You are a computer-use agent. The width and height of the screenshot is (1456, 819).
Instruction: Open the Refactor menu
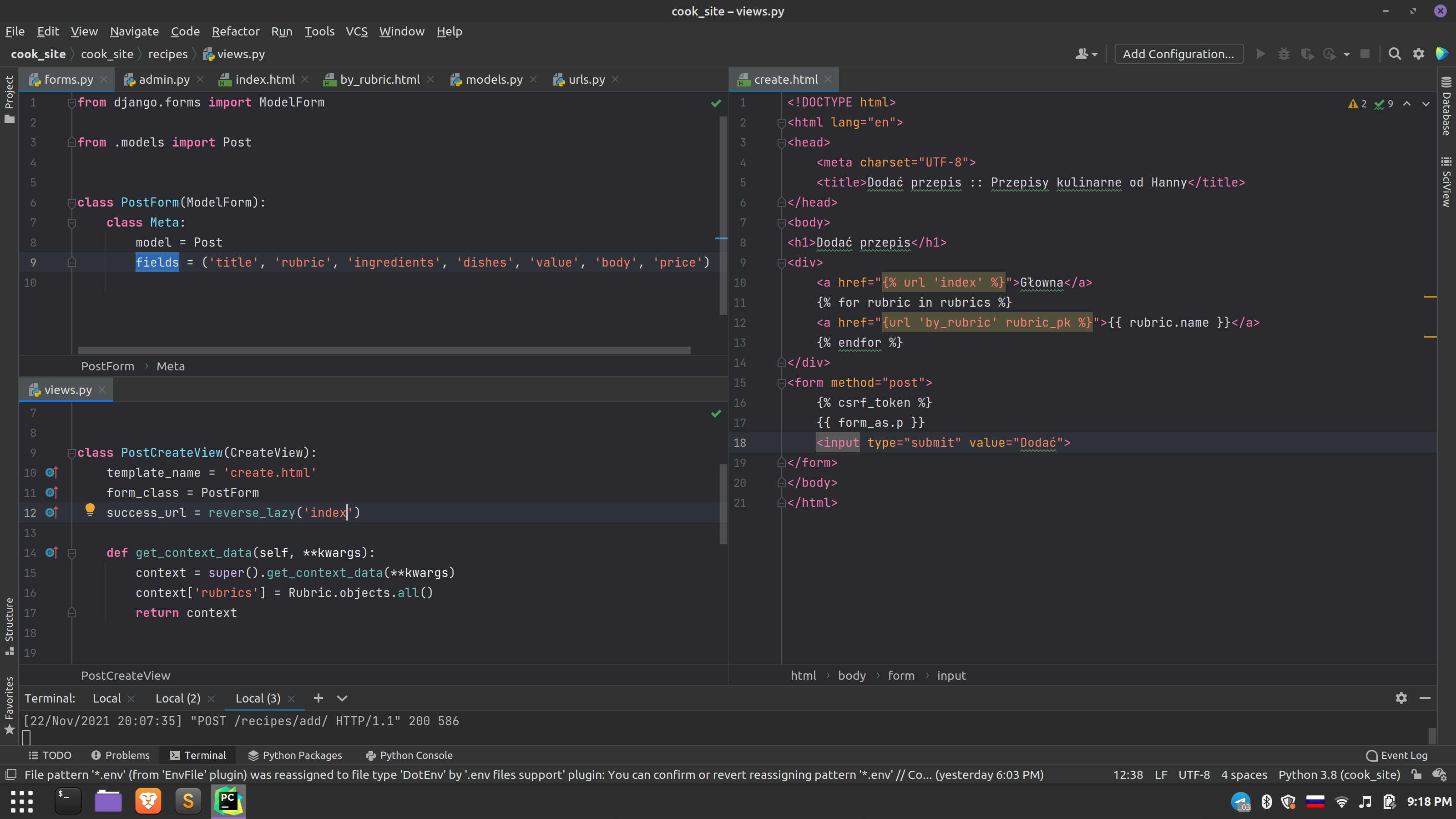(x=235, y=32)
